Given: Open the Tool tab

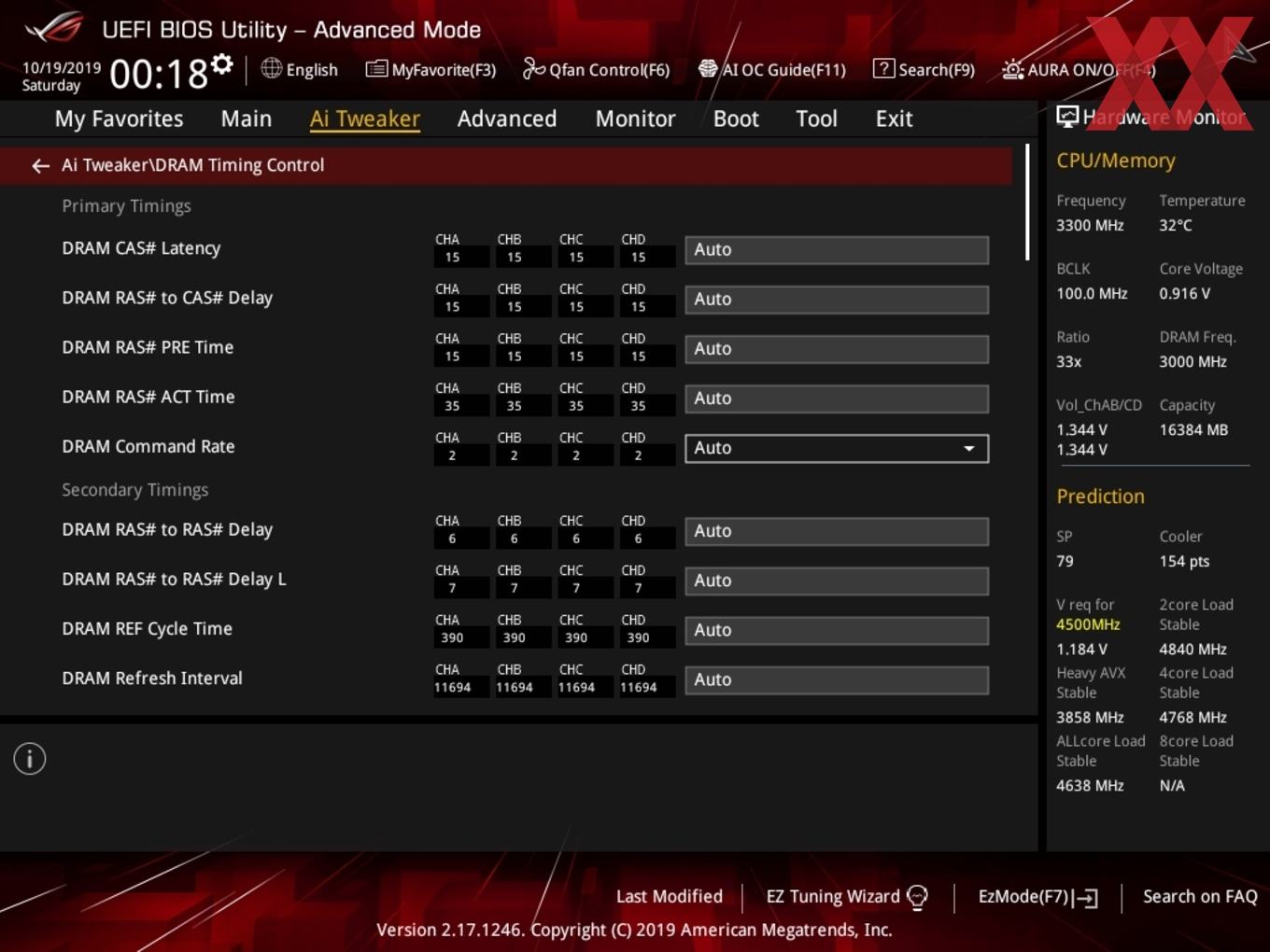Looking at the screenshot, I should coord(816,119).
